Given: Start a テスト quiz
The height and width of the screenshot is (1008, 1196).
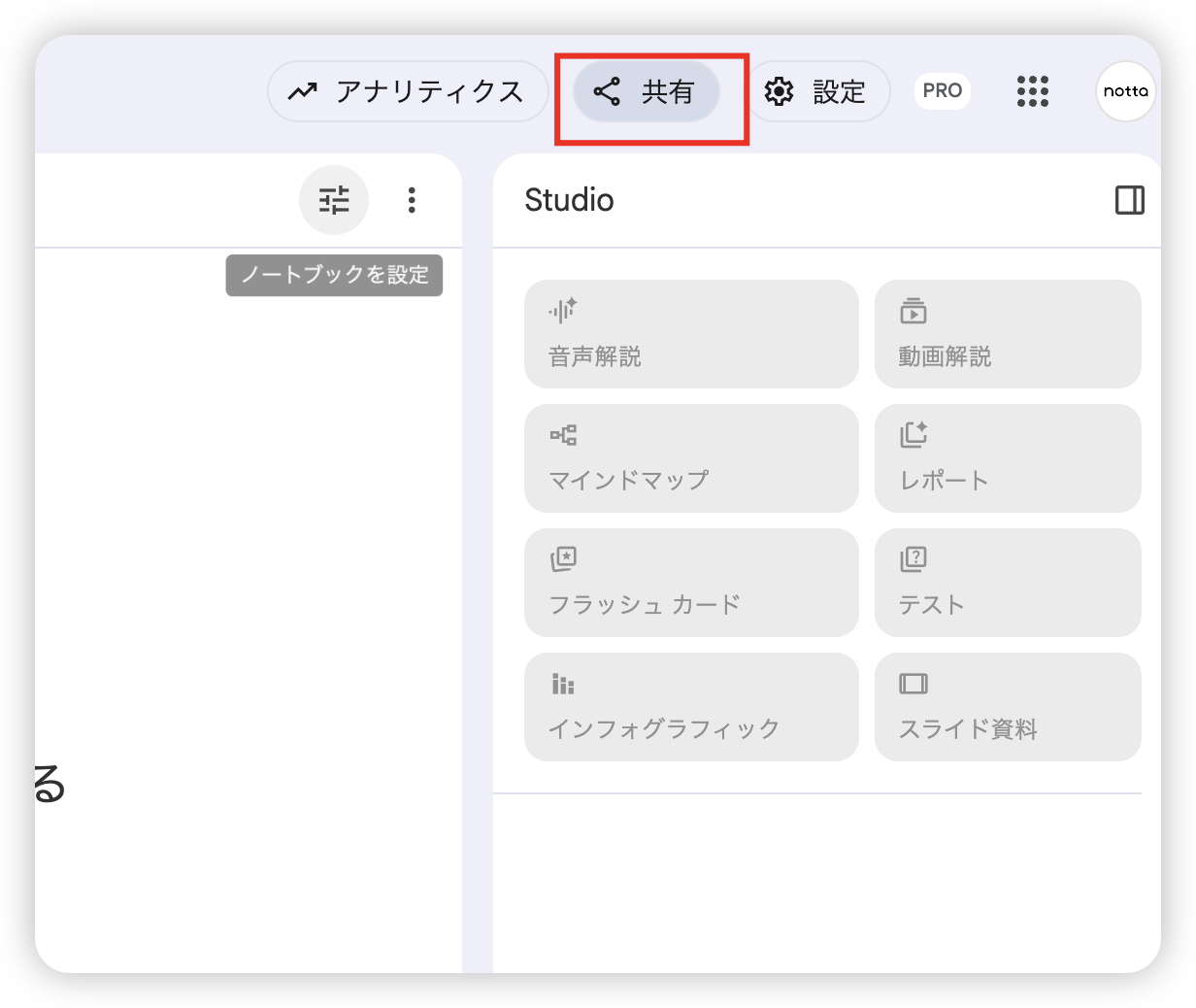Looking at the screenshot, I should pyautogui.click(x=1008, y=583).
